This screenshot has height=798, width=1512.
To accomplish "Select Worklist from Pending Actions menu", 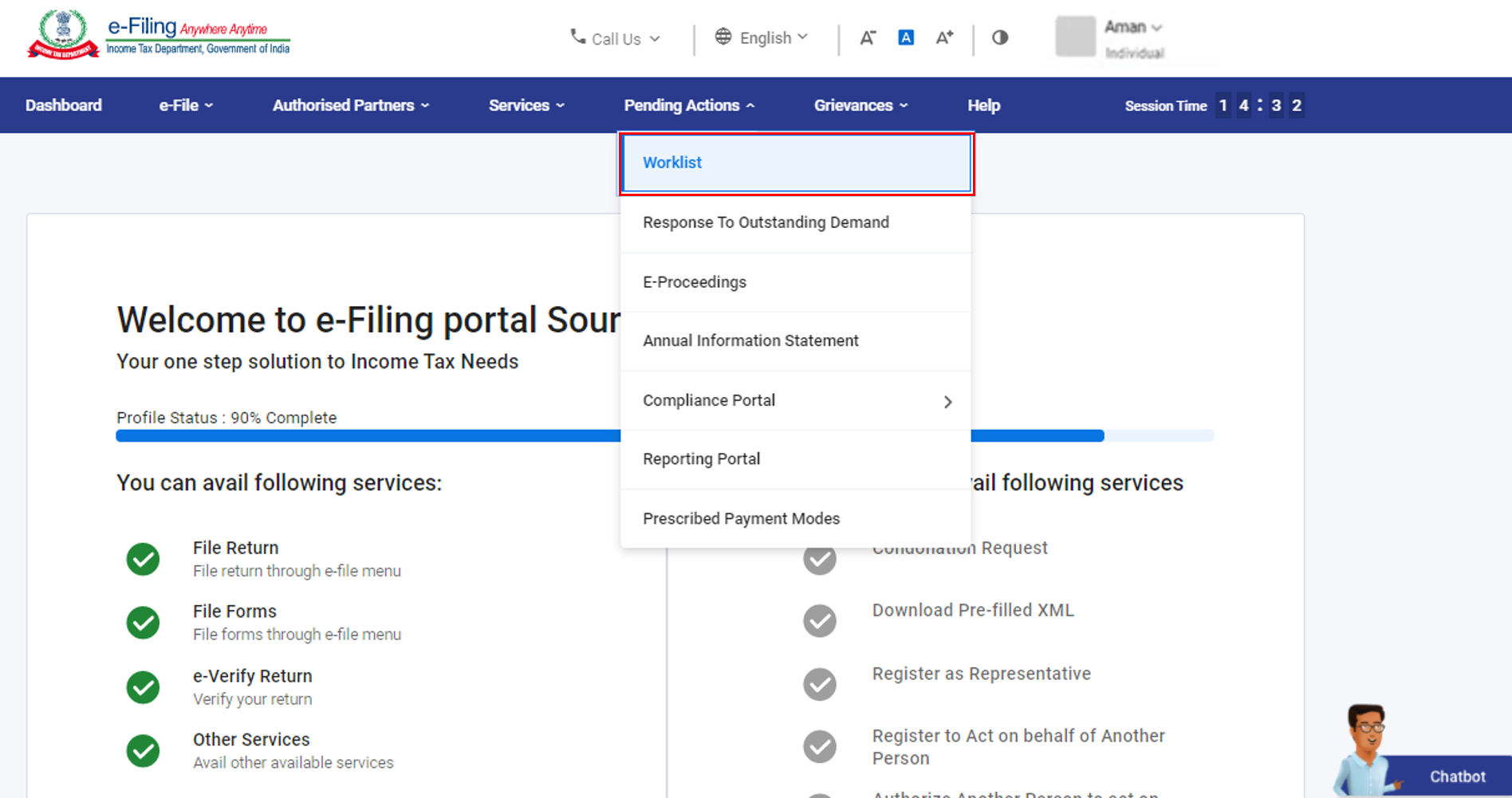I will 672,163.
